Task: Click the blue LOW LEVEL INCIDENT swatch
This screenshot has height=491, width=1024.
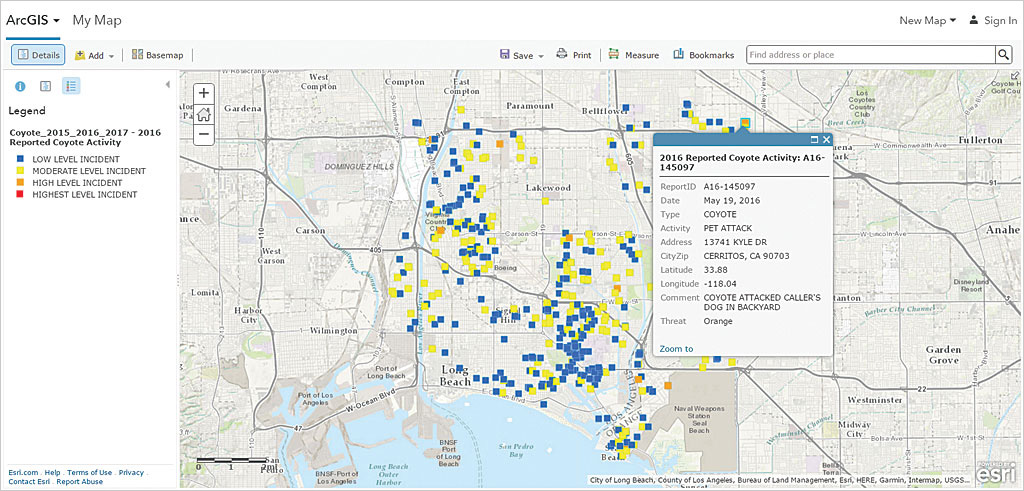Action: tap(22, 159)
